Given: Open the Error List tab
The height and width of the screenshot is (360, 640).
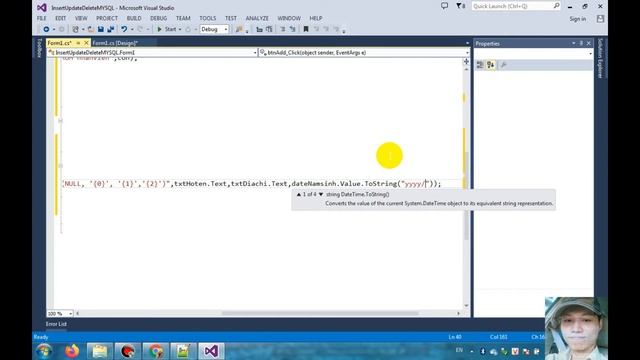Looking at the screenshot, I should [x=56, y=324].
